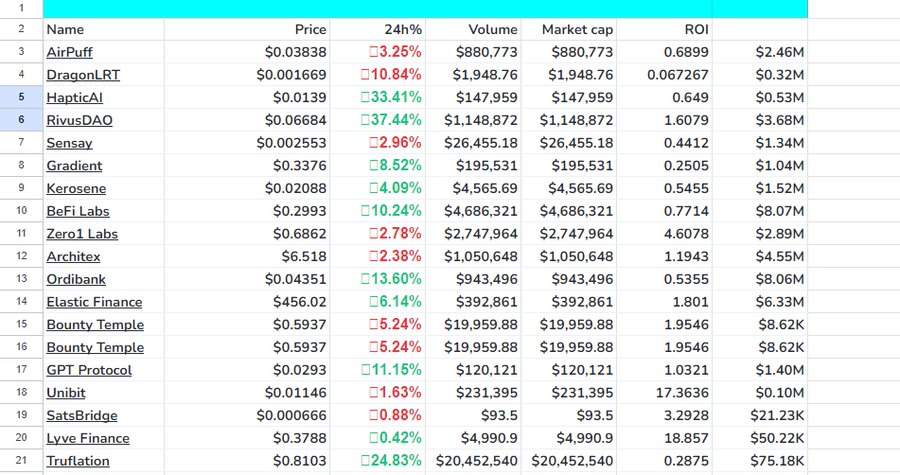Select Zero1 Labs ROI 4.6078
Image resolution: width=900 pixels, height=475 pixels.
pyautogui.click(x=664, y=233)
